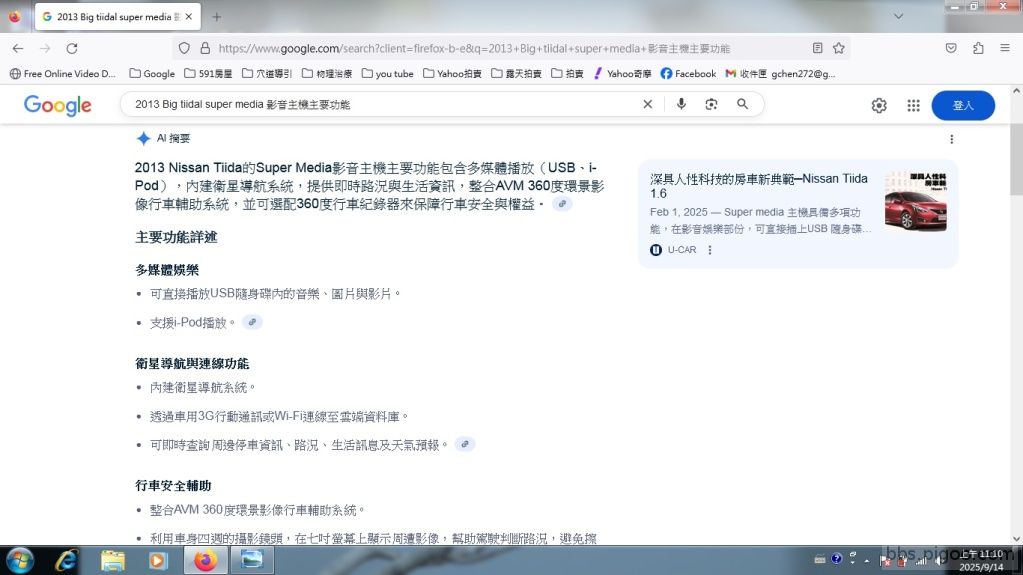The height and width of the screenshot is (575, 1023).
Task: Click the browser address bar URL
Action: point(474,48)
